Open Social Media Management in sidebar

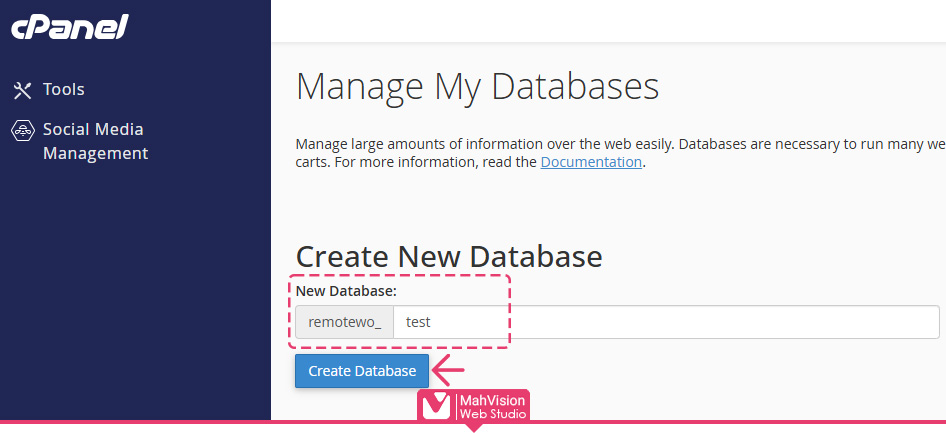(94, 141)
